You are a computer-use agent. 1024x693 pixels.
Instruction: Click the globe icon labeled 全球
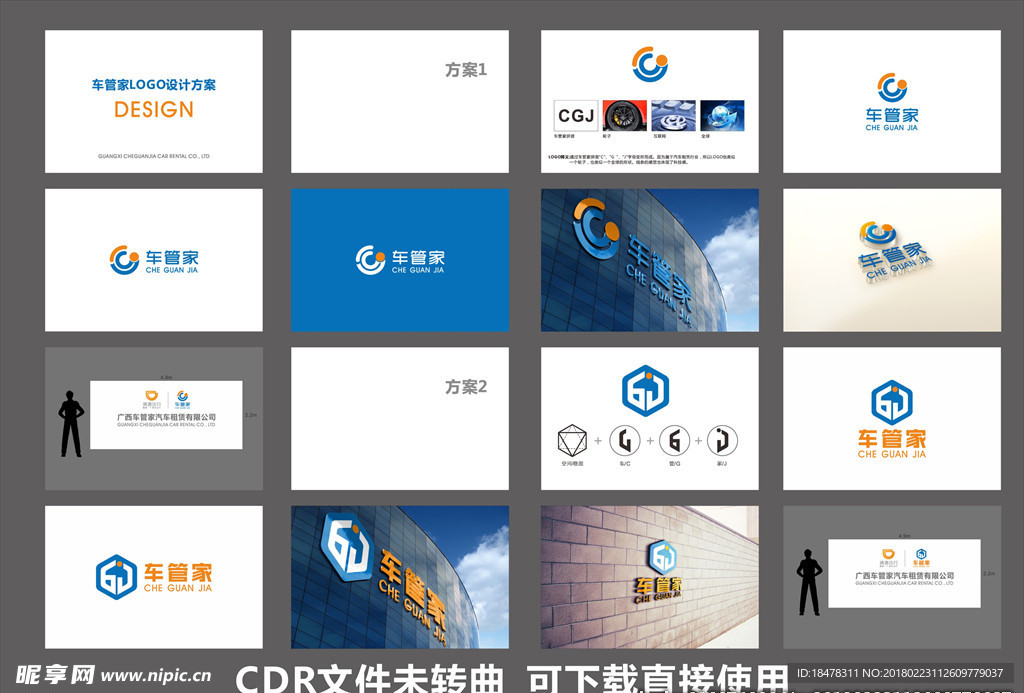point(722,115)
